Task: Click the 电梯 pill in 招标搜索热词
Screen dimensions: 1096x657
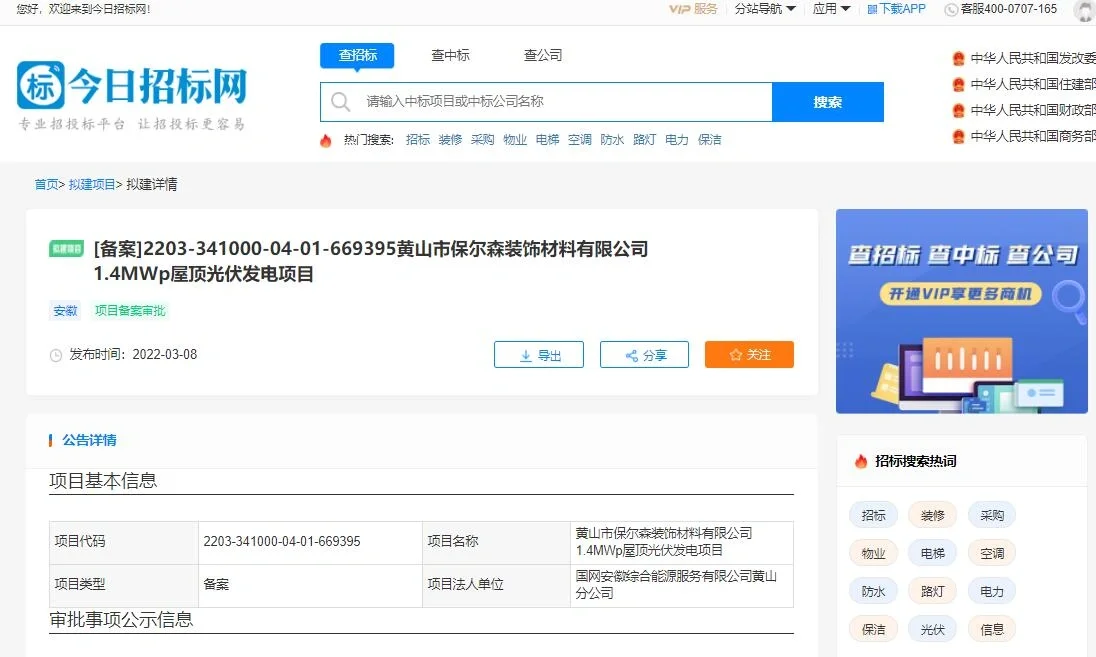Action: click(932, 554)
